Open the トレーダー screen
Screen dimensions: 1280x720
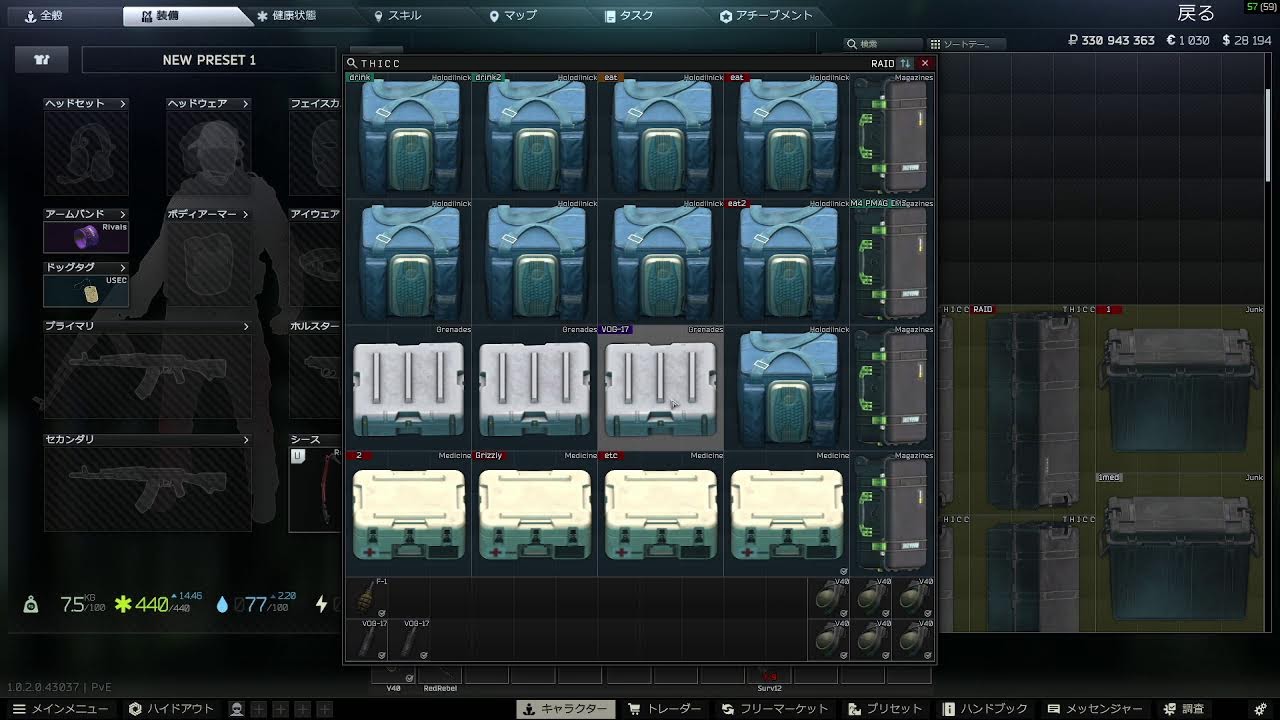pos(664,709)
